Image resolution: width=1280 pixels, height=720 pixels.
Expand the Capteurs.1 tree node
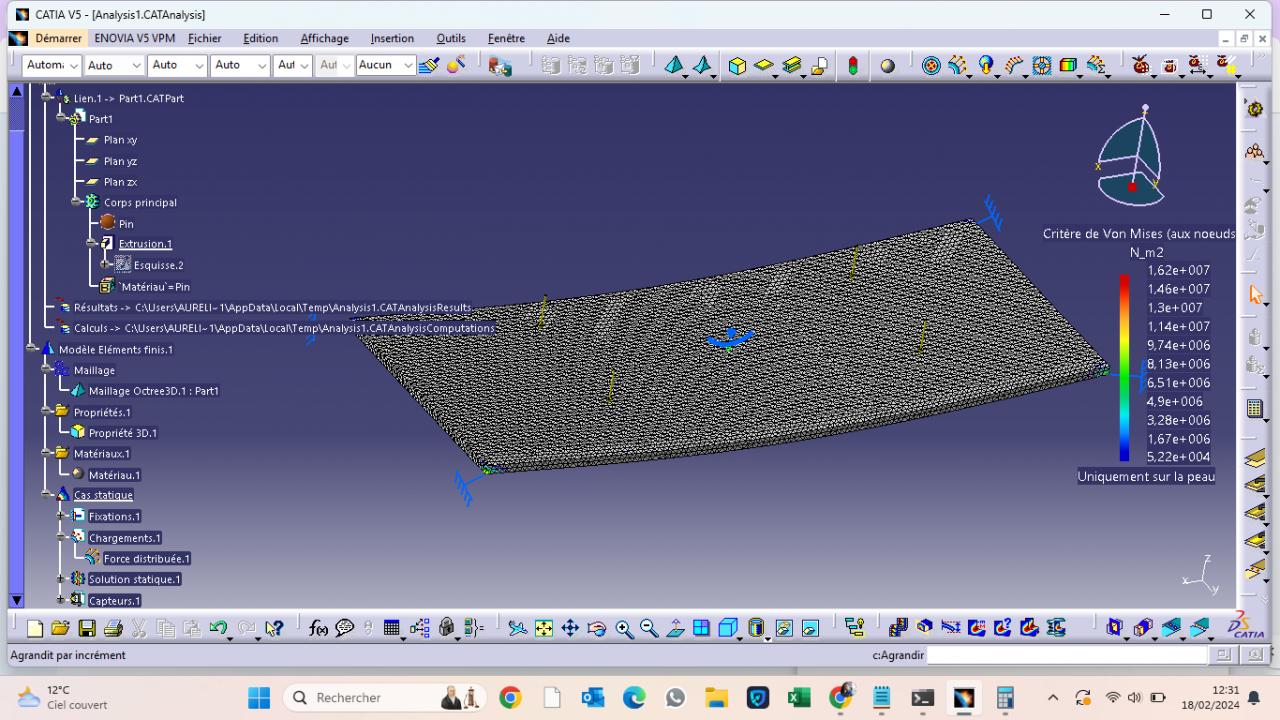tap(61, 600)
